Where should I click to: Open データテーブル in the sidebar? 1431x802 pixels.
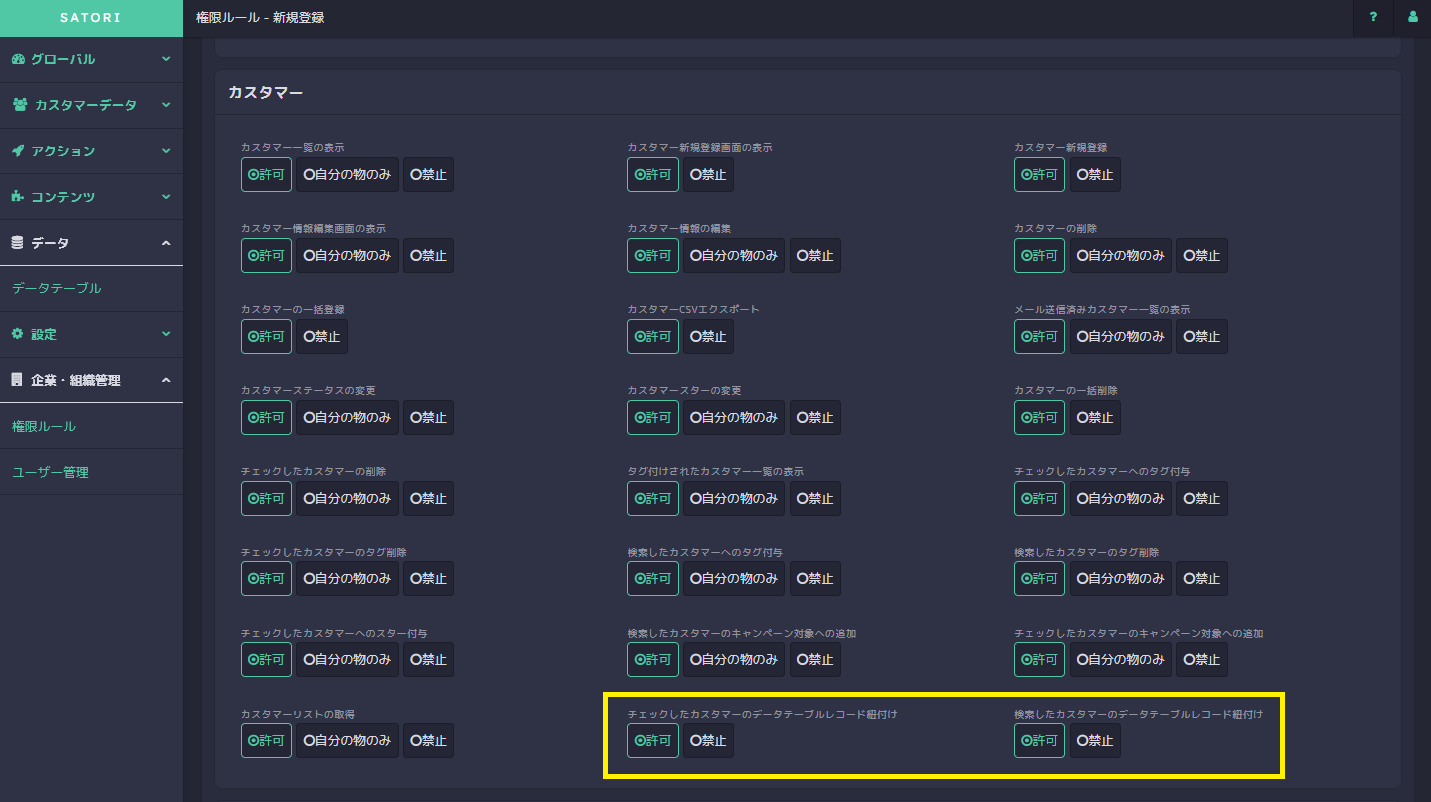coord(57,288)
